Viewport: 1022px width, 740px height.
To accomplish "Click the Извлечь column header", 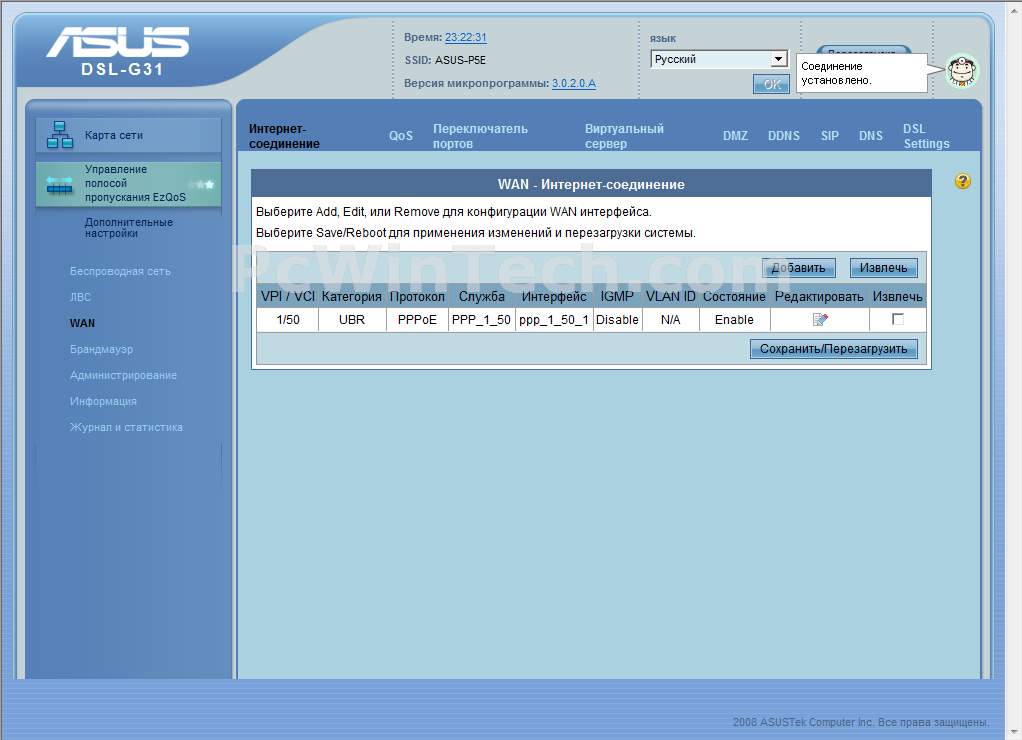I will [x=898, y=297].
